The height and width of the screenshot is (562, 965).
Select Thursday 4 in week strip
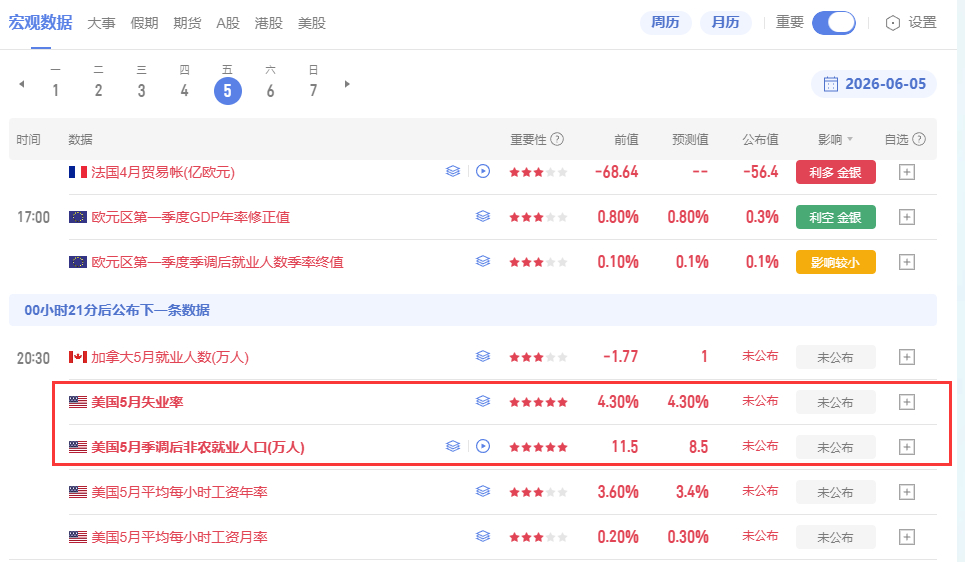(185, 90)
